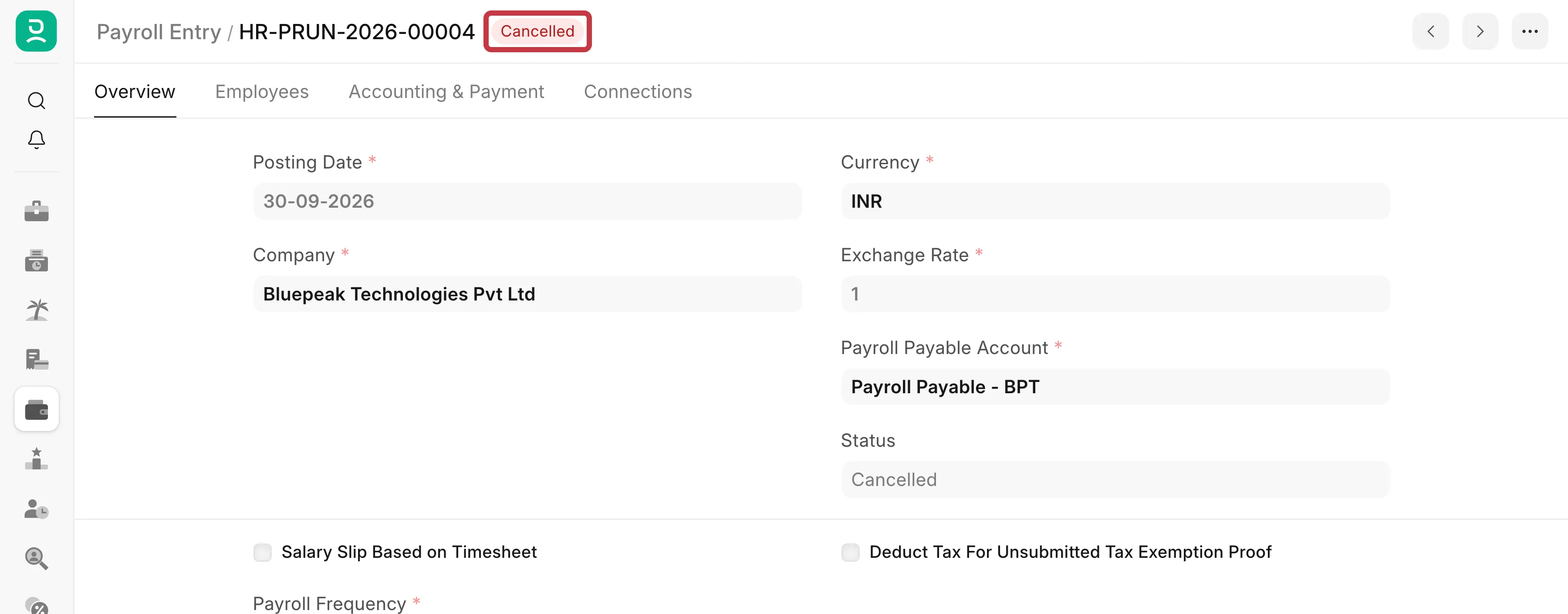Tick Salary Slip Based on Timesheet checkbox

point(262,552)
